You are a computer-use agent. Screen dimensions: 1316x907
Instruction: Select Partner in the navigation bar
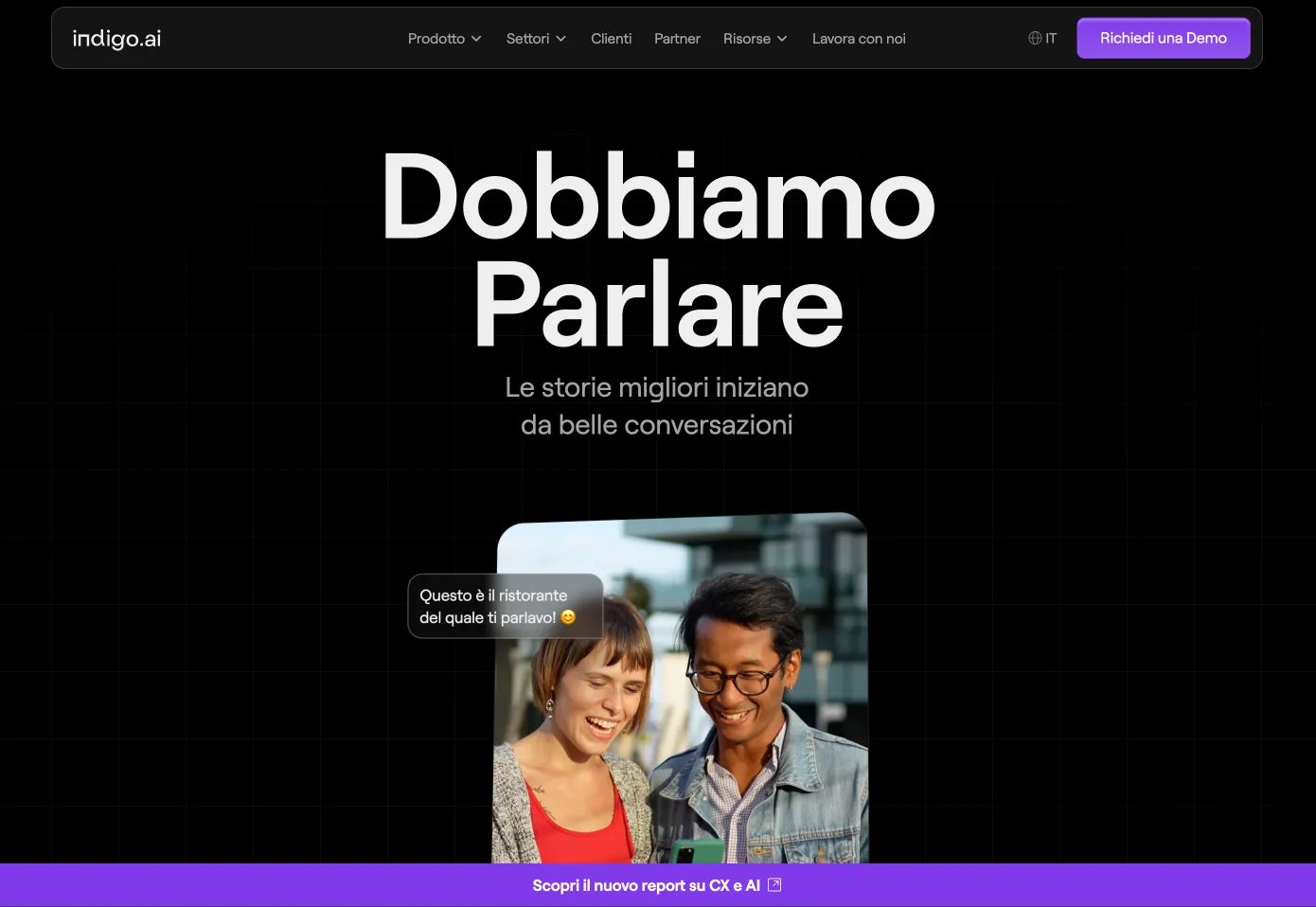click(x=677, y=39)
